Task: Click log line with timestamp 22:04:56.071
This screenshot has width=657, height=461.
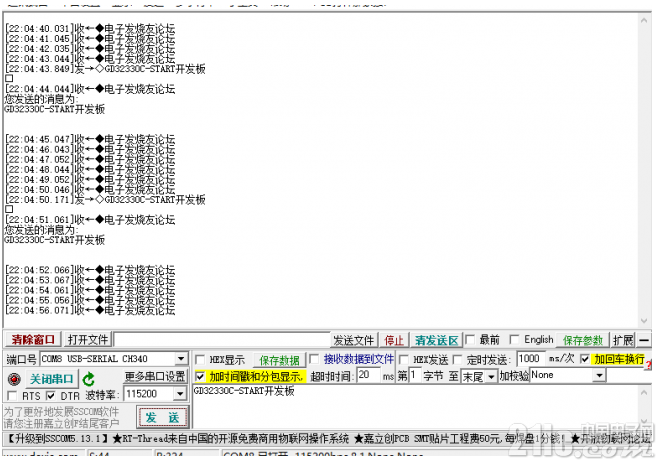Action: click(x=90, y=310)
